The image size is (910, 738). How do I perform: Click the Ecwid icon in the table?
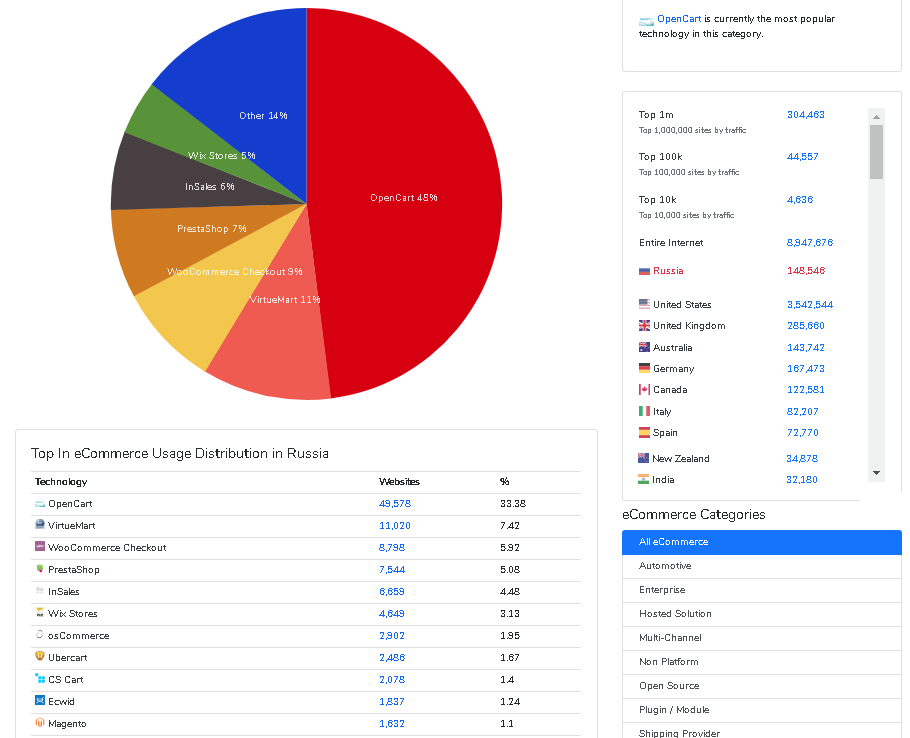[39, 700]
